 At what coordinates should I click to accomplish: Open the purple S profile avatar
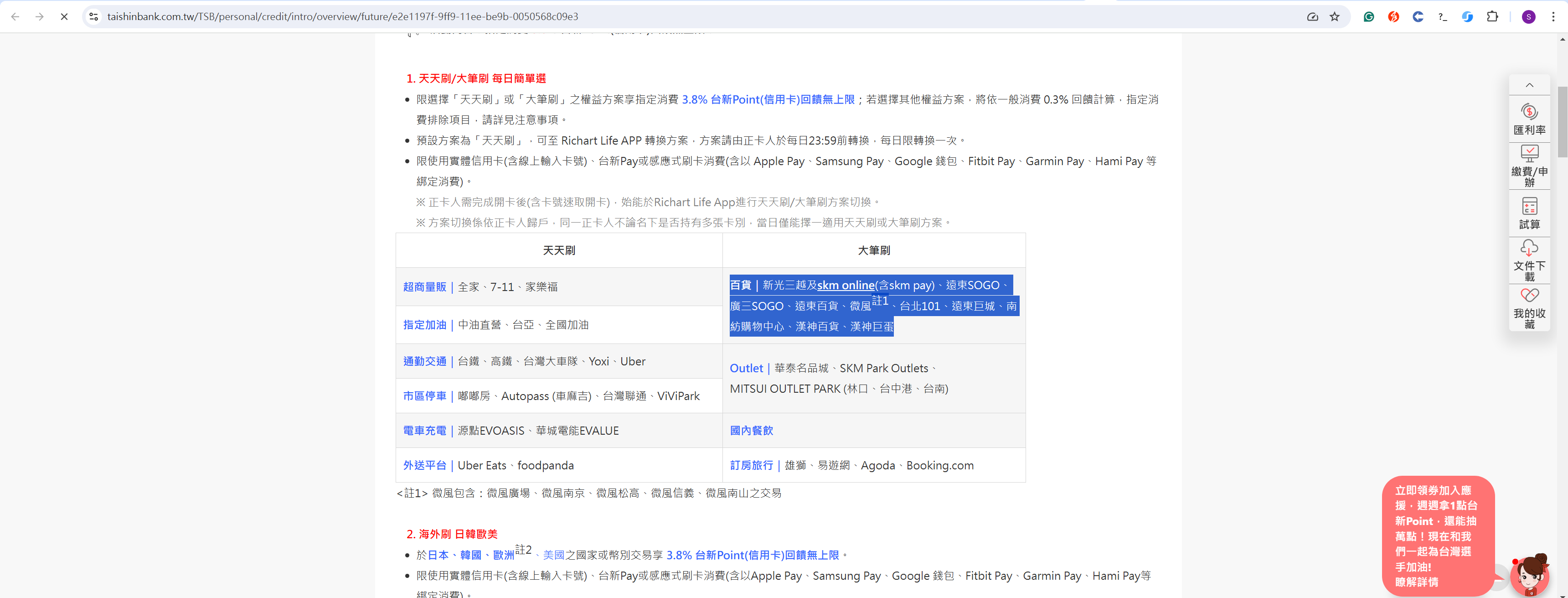click(x=1528, y=16)
